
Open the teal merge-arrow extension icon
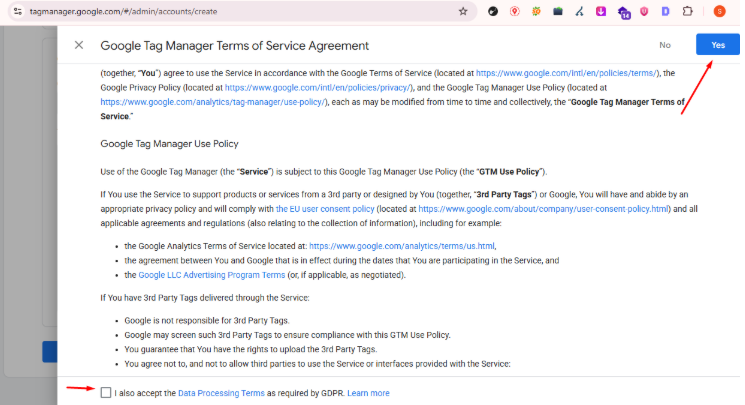tap(579, 11)
